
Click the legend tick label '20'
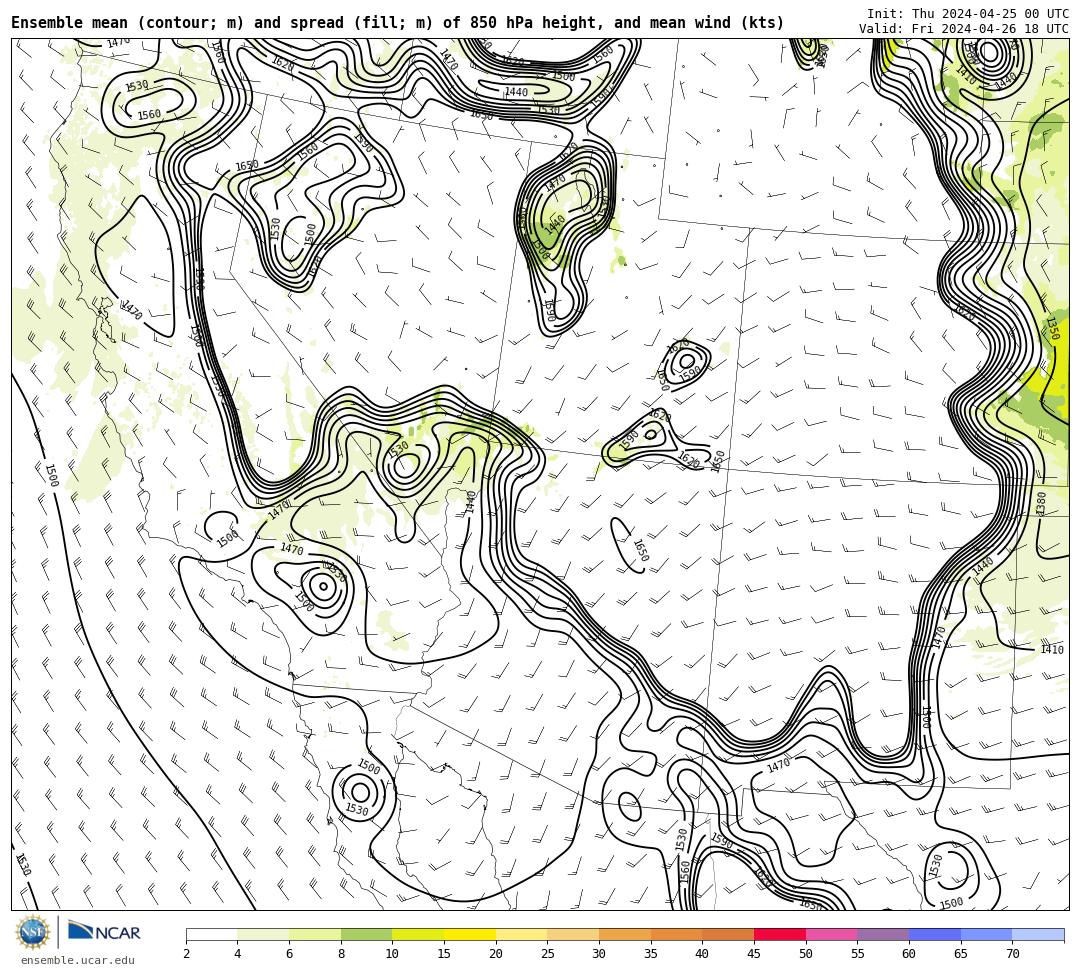[496, 954]
